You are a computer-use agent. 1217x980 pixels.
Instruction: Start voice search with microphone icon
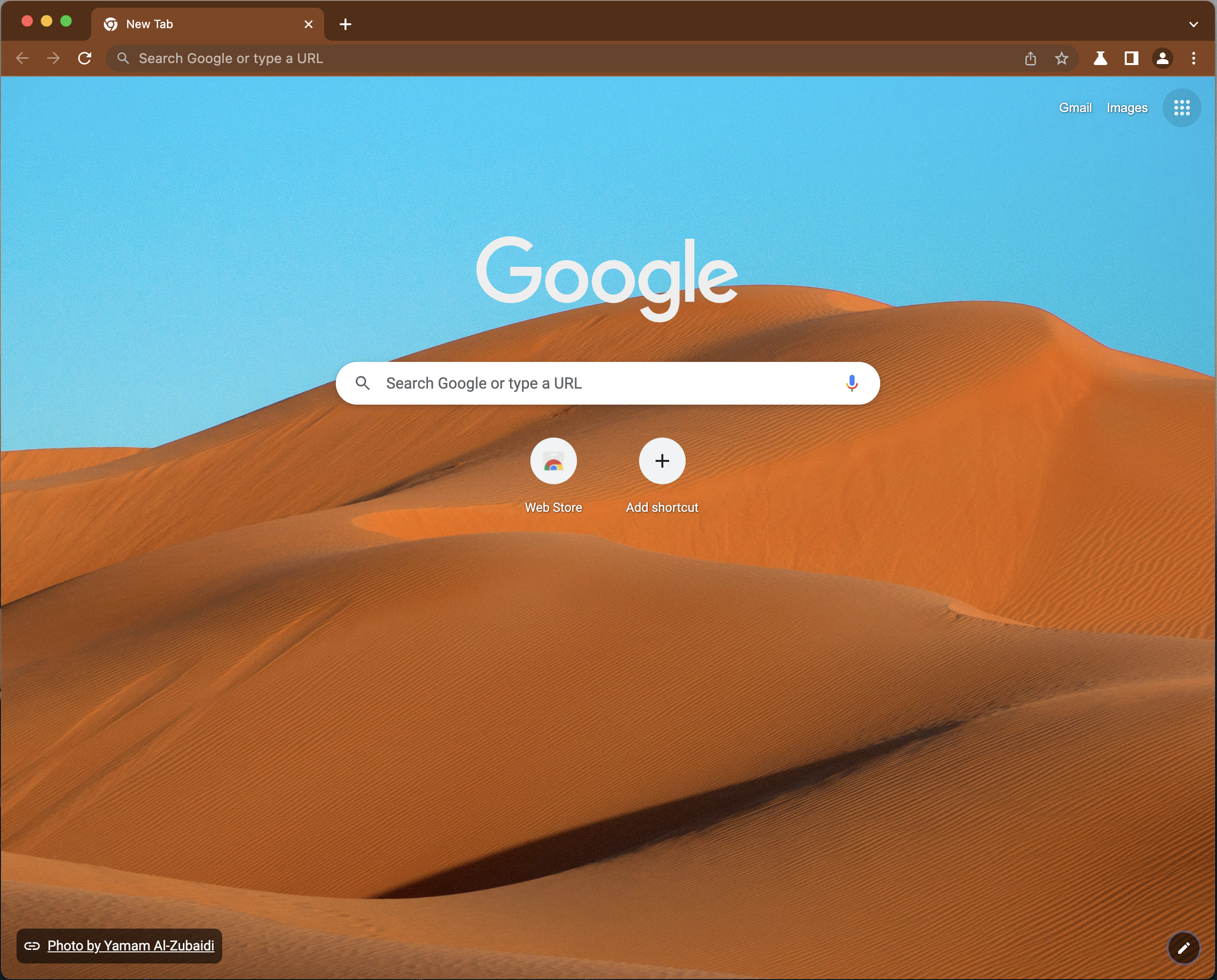[852, 383]
